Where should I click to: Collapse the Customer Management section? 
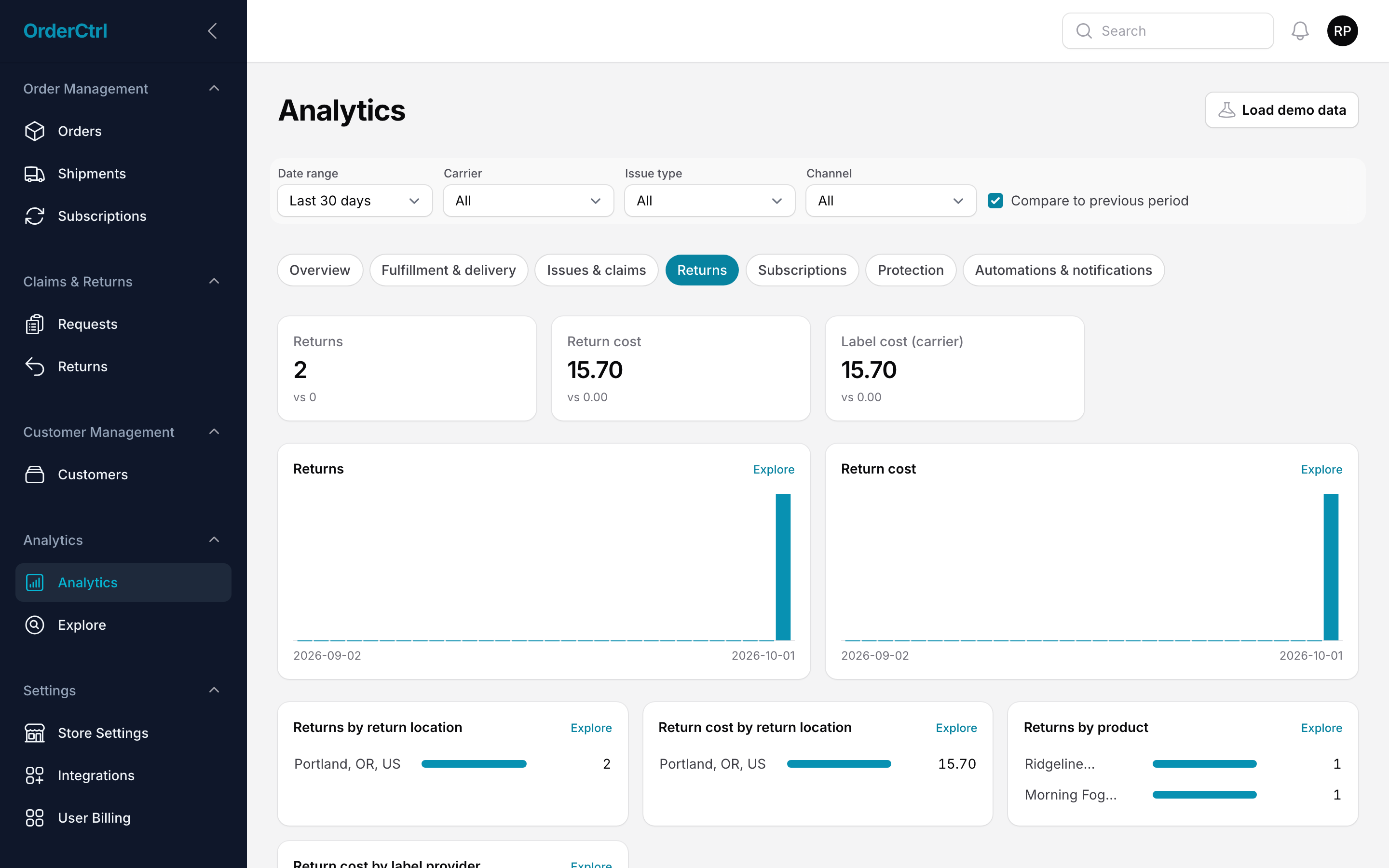tap(214, 432)
